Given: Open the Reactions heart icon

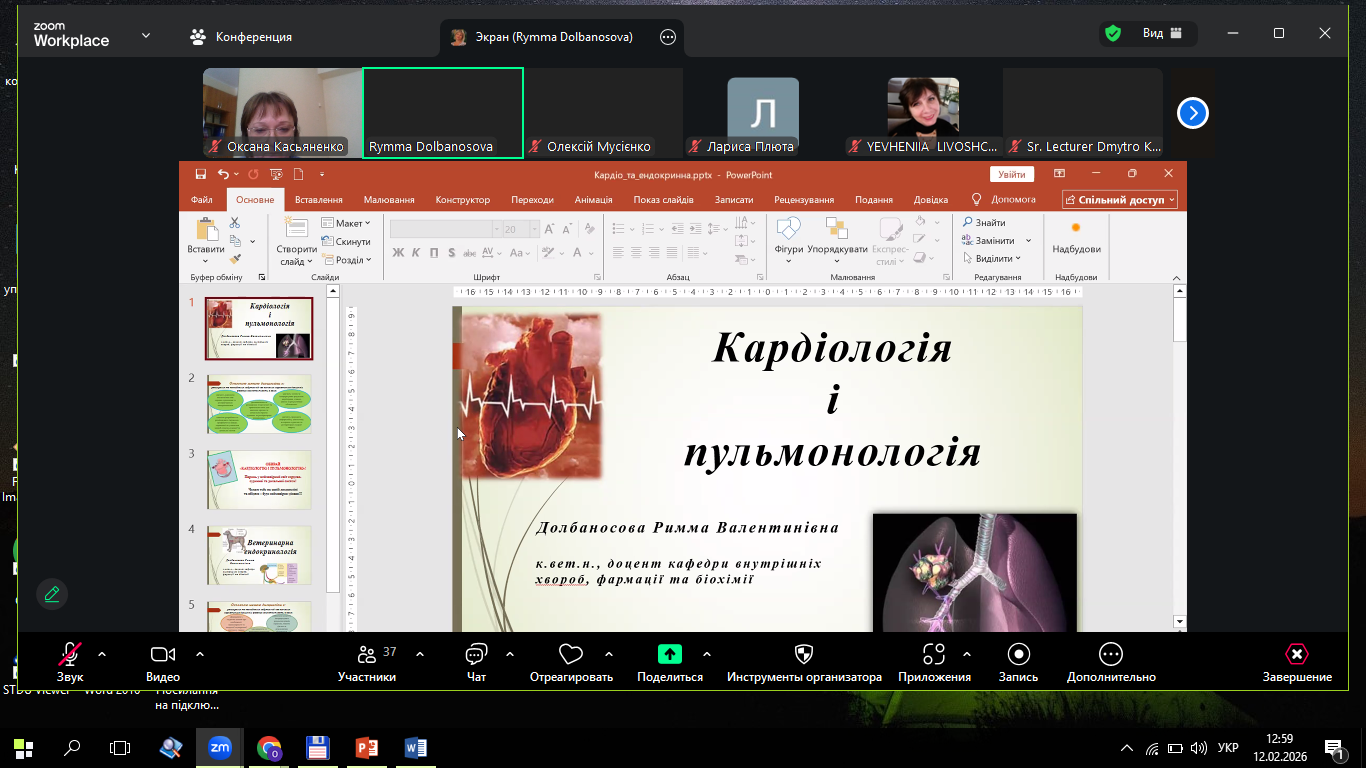Looking at the screenshot, I should click(570, 655).
